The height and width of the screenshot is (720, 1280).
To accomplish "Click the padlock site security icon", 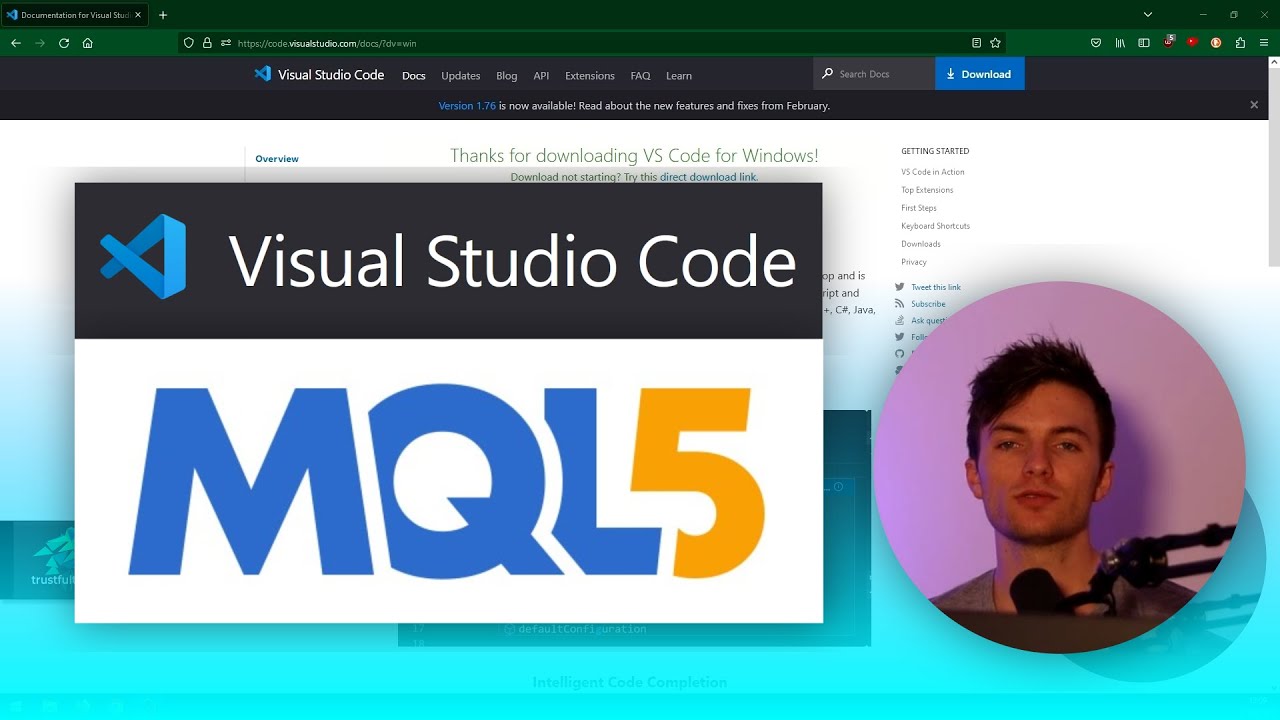I will [207, 43].
